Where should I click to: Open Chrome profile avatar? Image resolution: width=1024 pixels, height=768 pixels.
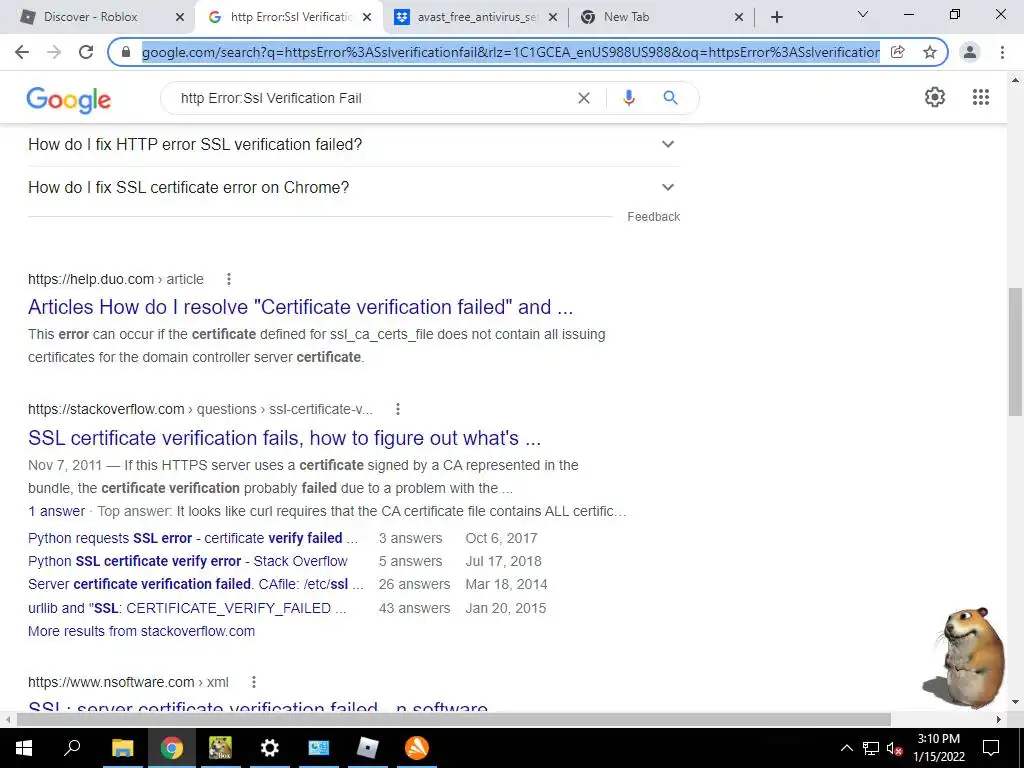click(x=970, y=52)
